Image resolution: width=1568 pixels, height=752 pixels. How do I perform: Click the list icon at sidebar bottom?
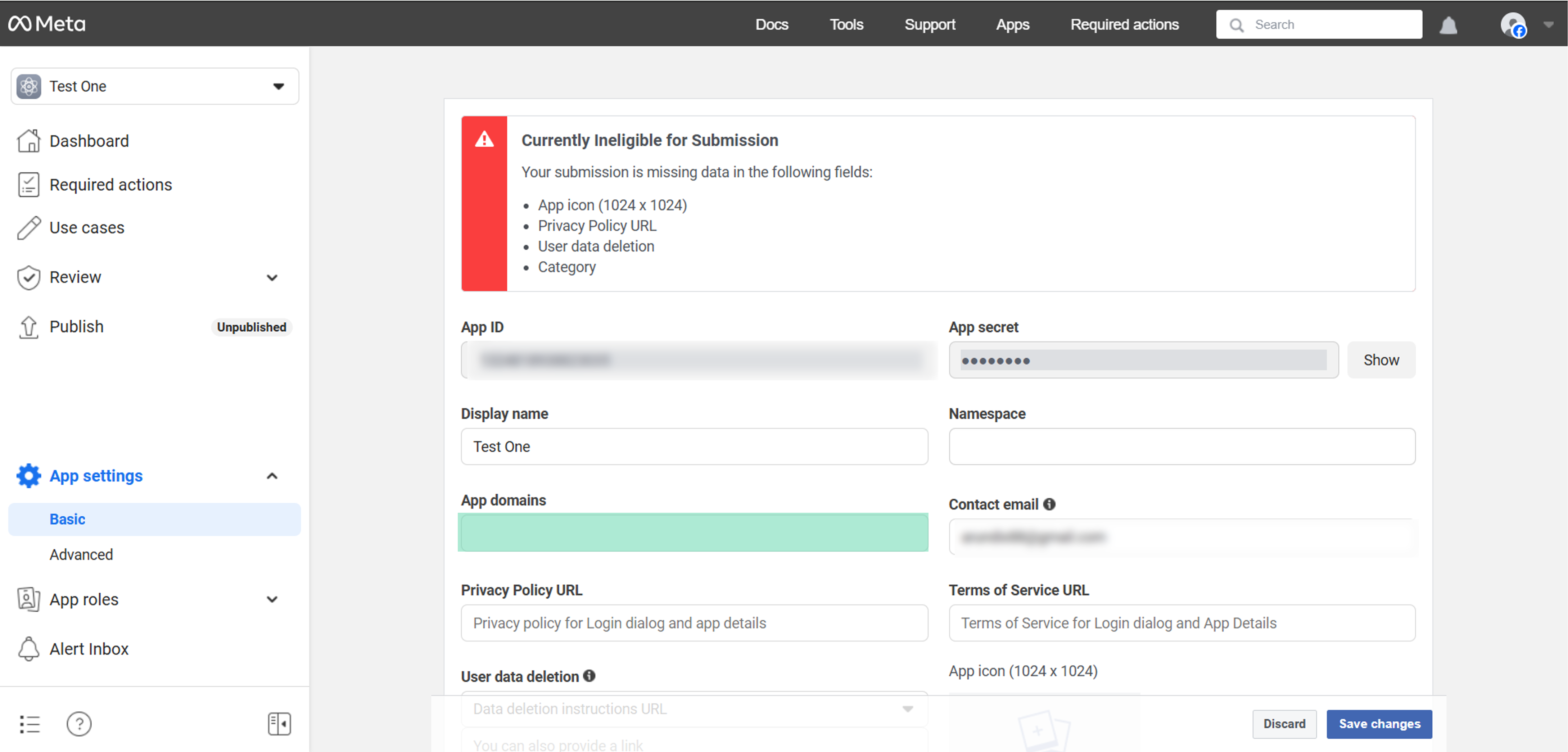tap(29, 724)
